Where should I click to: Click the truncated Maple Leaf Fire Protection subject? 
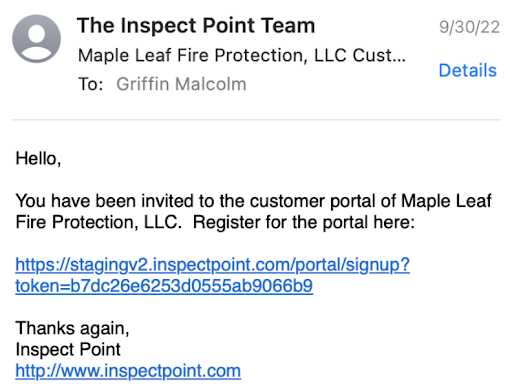click(242, 55)
